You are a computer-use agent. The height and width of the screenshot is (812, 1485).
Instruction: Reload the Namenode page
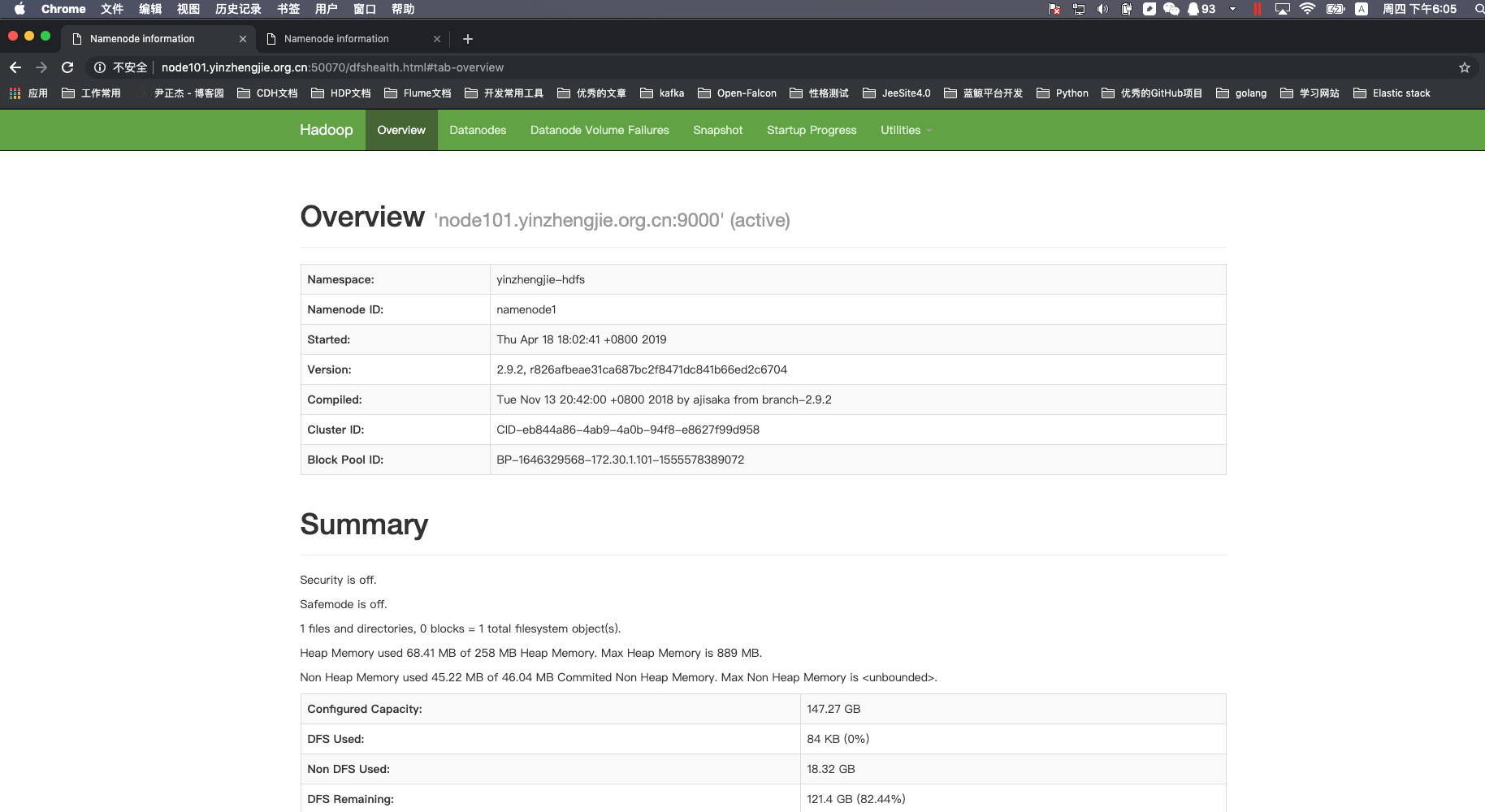click(67, 67)
